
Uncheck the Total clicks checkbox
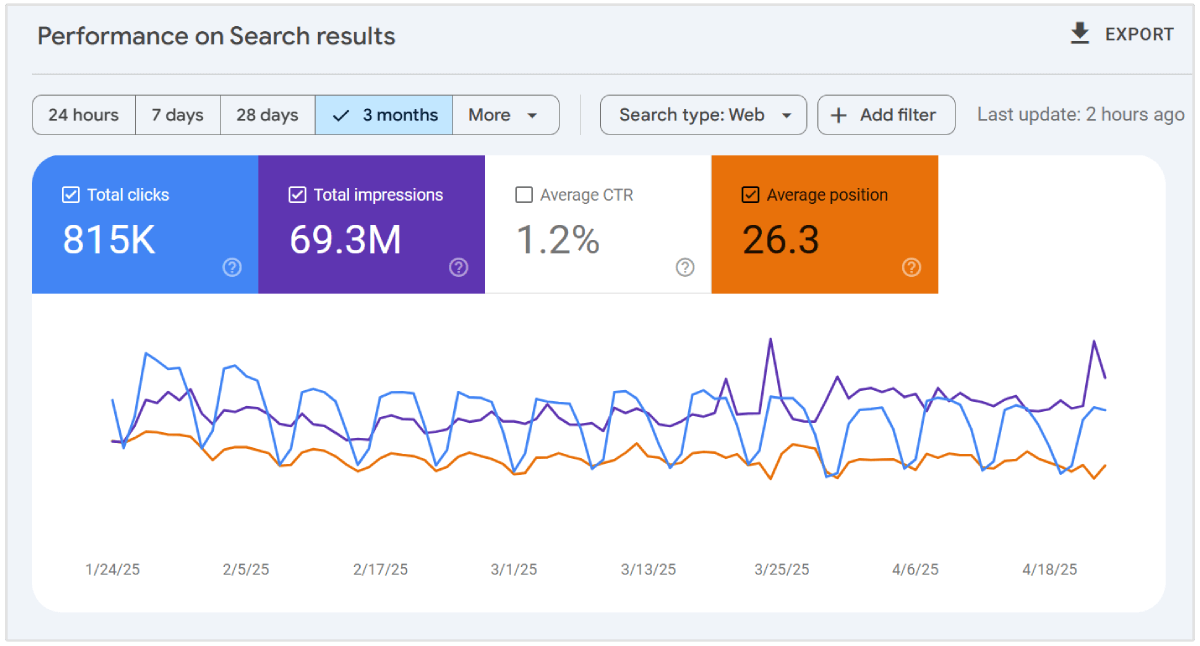pyautogui.click(x=71, y=195)
